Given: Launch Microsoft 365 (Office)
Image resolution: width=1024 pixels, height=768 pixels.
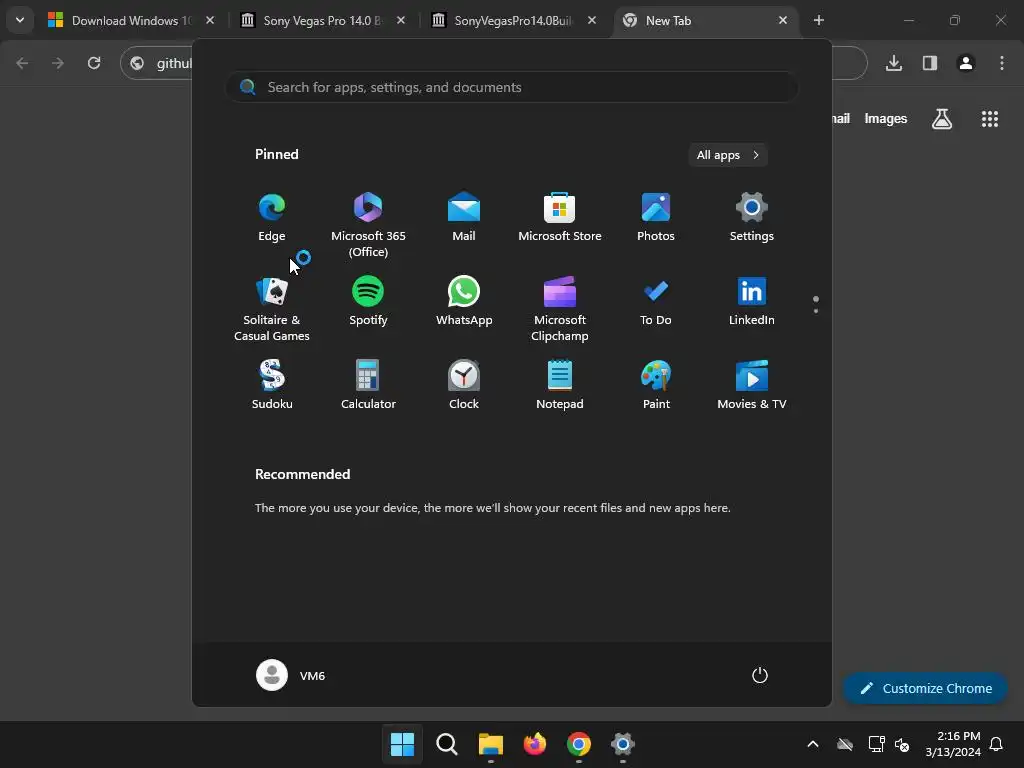Looking at the screenshot, I should (x=368, y=225).
